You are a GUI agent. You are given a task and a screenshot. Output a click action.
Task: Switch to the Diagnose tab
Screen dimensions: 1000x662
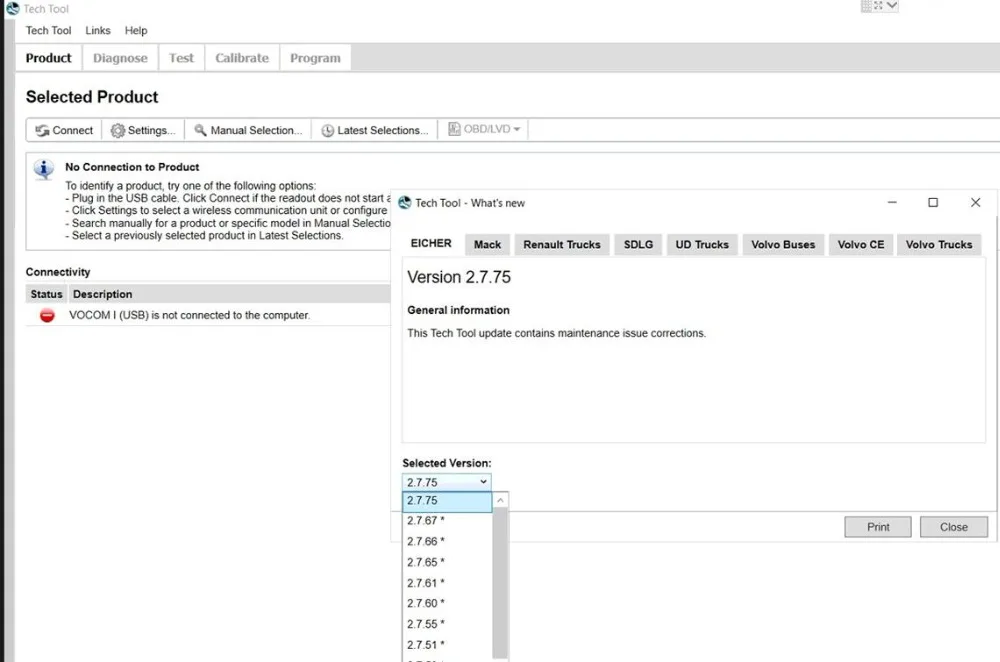click(120, 58)
